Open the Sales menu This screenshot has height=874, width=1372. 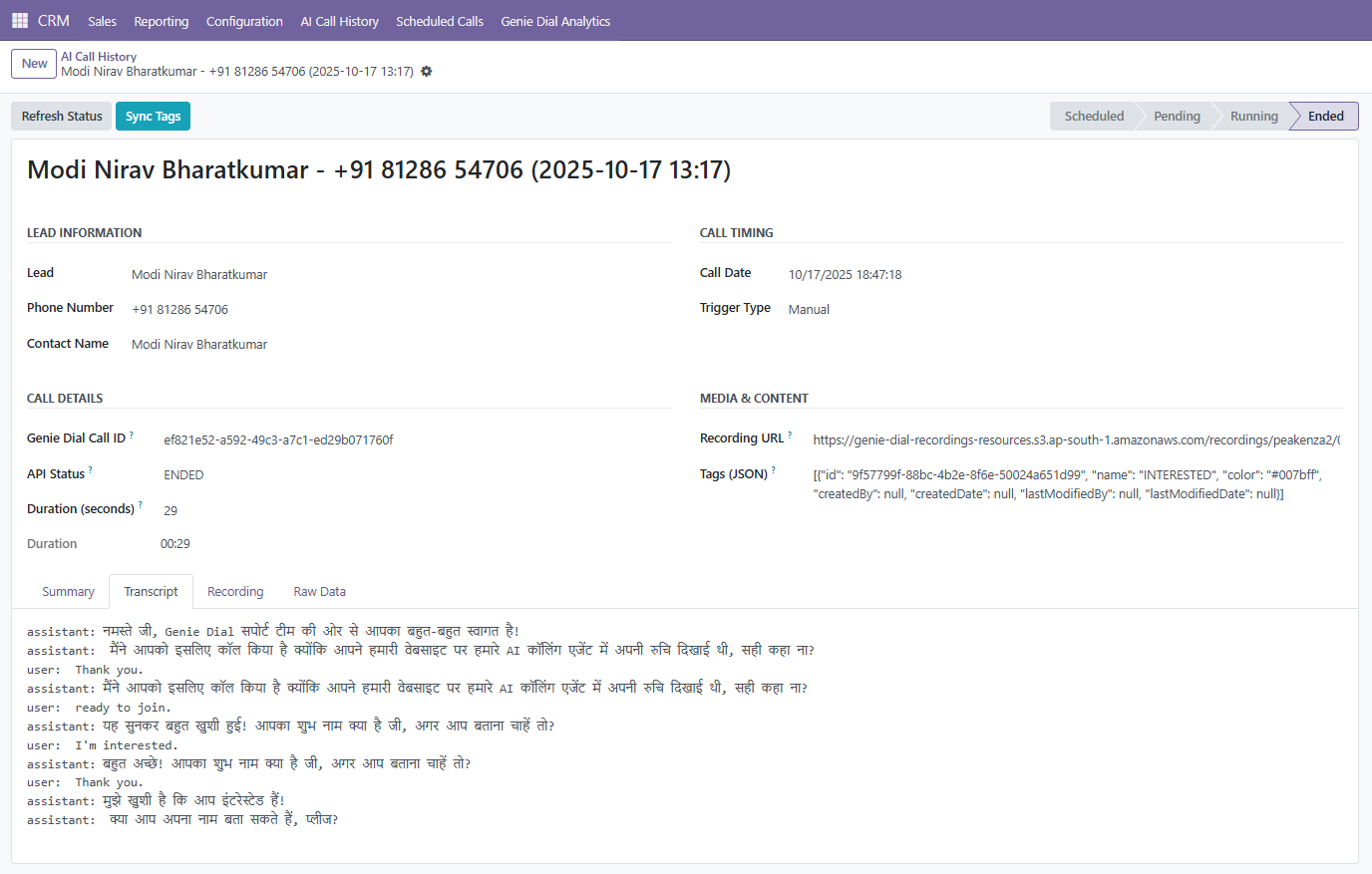coord(102,21)
